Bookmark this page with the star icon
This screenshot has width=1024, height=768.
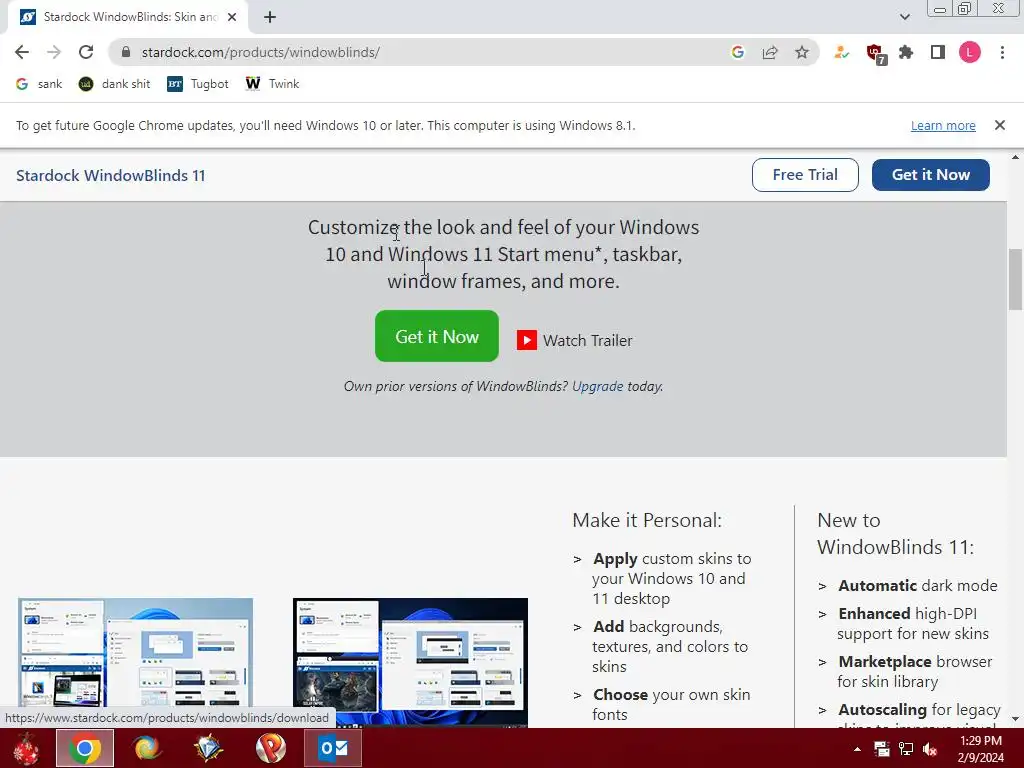[x=802, y=52]
